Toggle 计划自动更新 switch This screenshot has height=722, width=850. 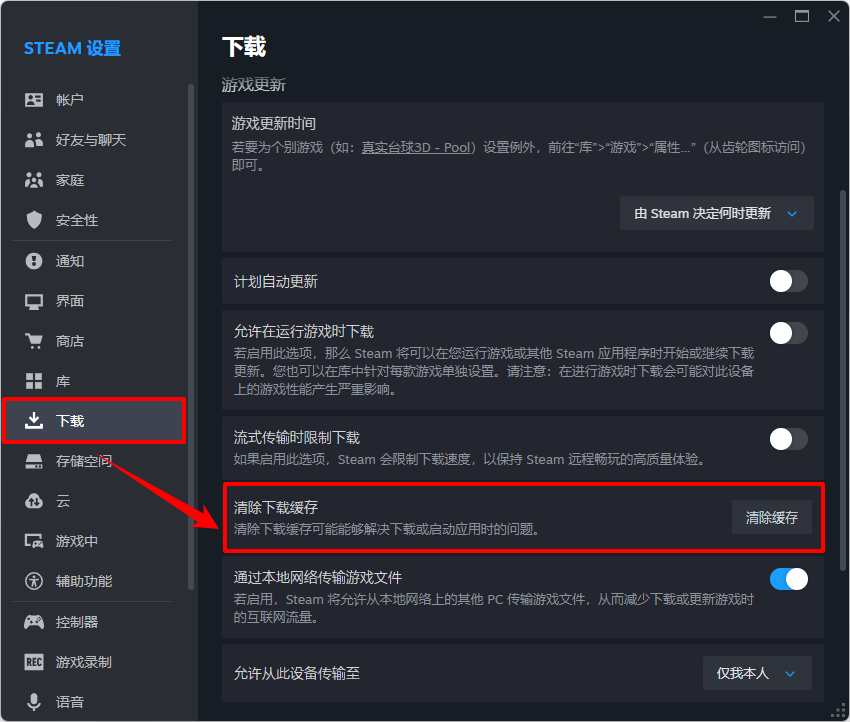point(788,281)
